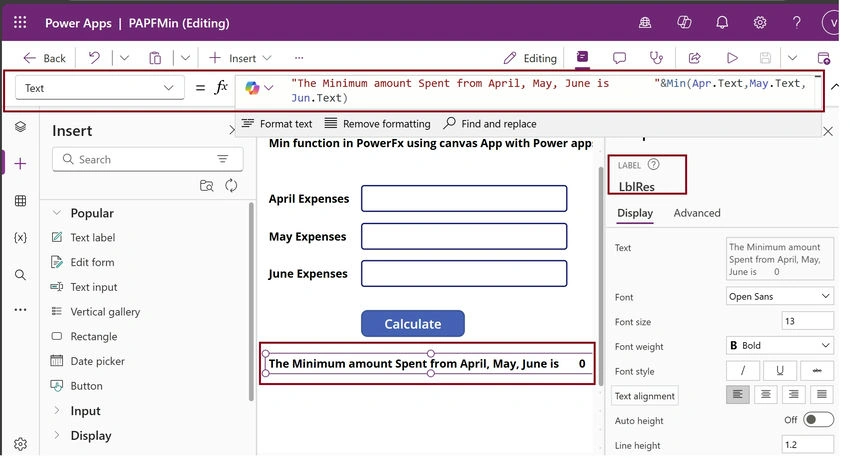Open the Font weight Bold dropdown
The width and height of the screenshot is (850, 458).
779,345
